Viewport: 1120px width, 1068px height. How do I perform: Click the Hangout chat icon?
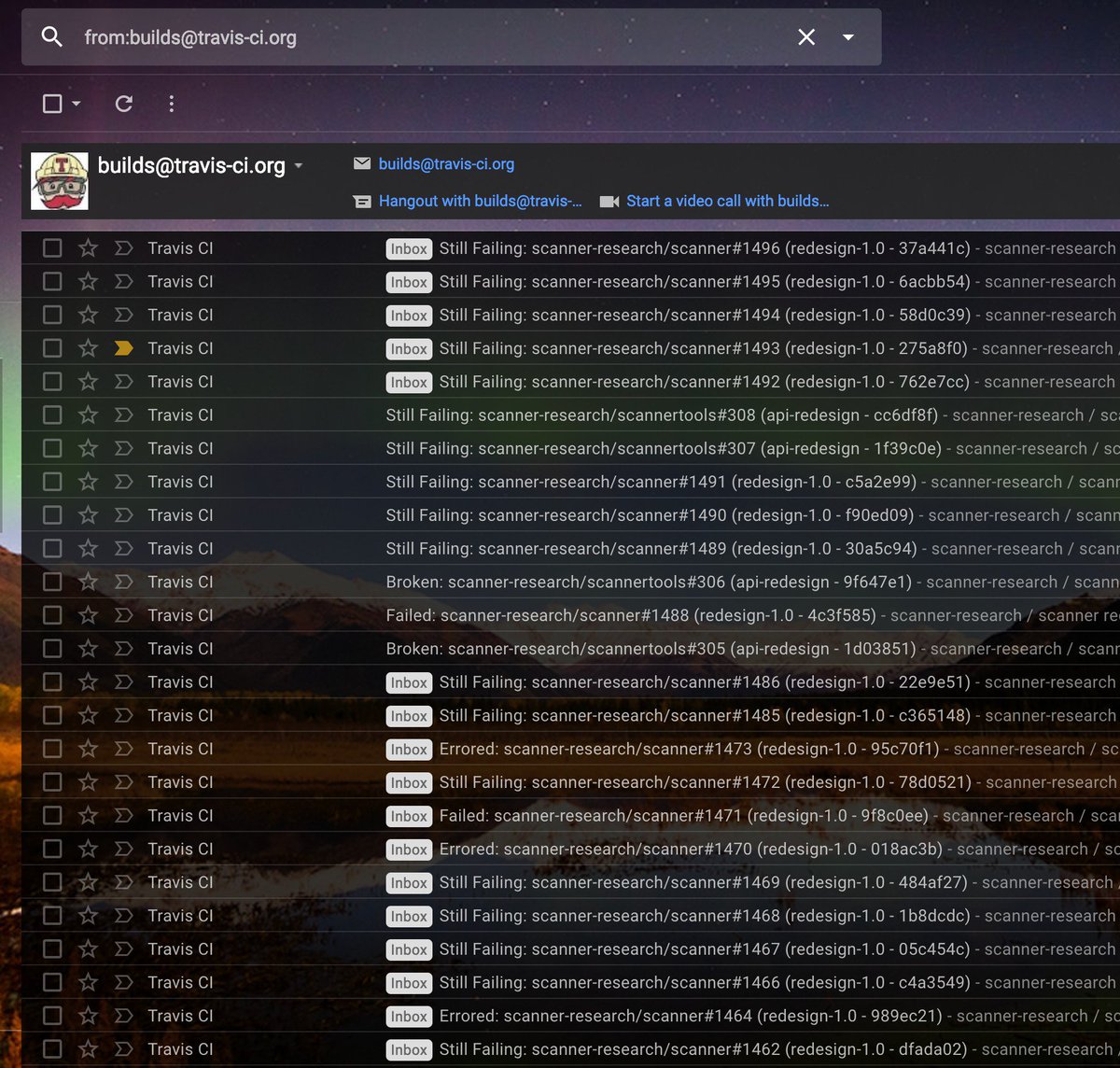tap(362, 202)
